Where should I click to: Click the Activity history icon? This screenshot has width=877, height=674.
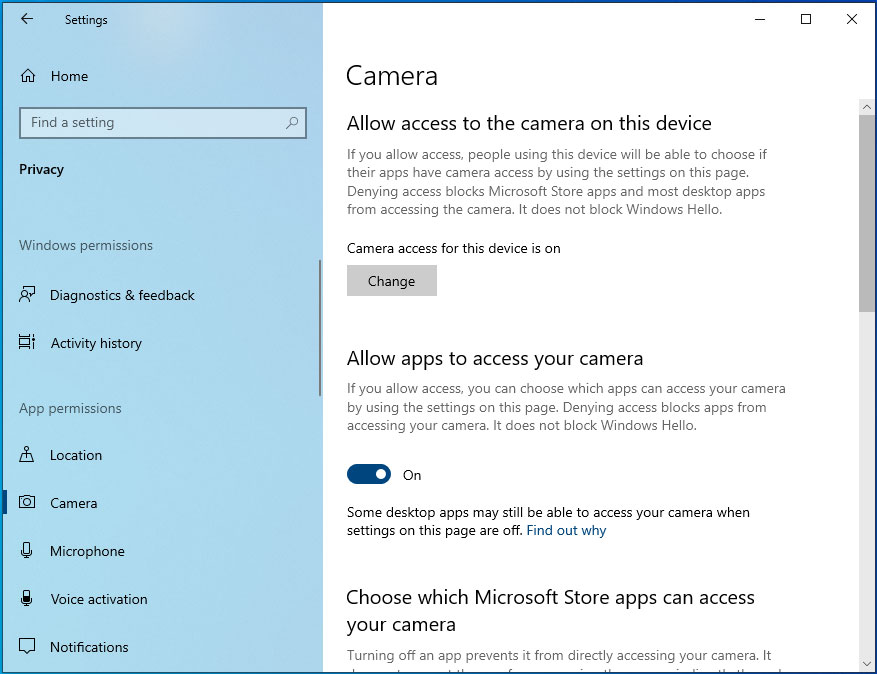[x=27, y=342]
